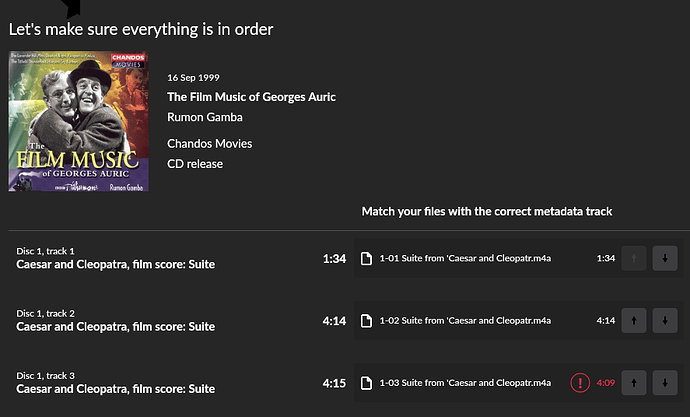Click the 'CD release' text
Viewport: 690px width, 417px height.
point(195,164)
